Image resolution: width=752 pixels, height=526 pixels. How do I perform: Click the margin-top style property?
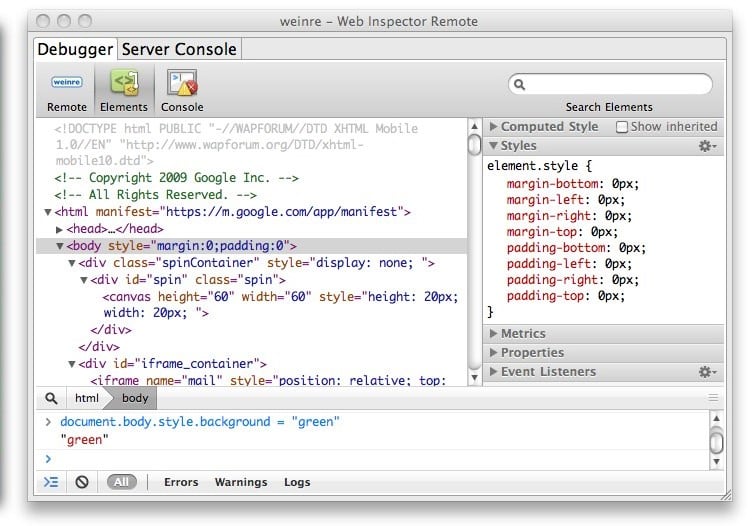[562, 232]
